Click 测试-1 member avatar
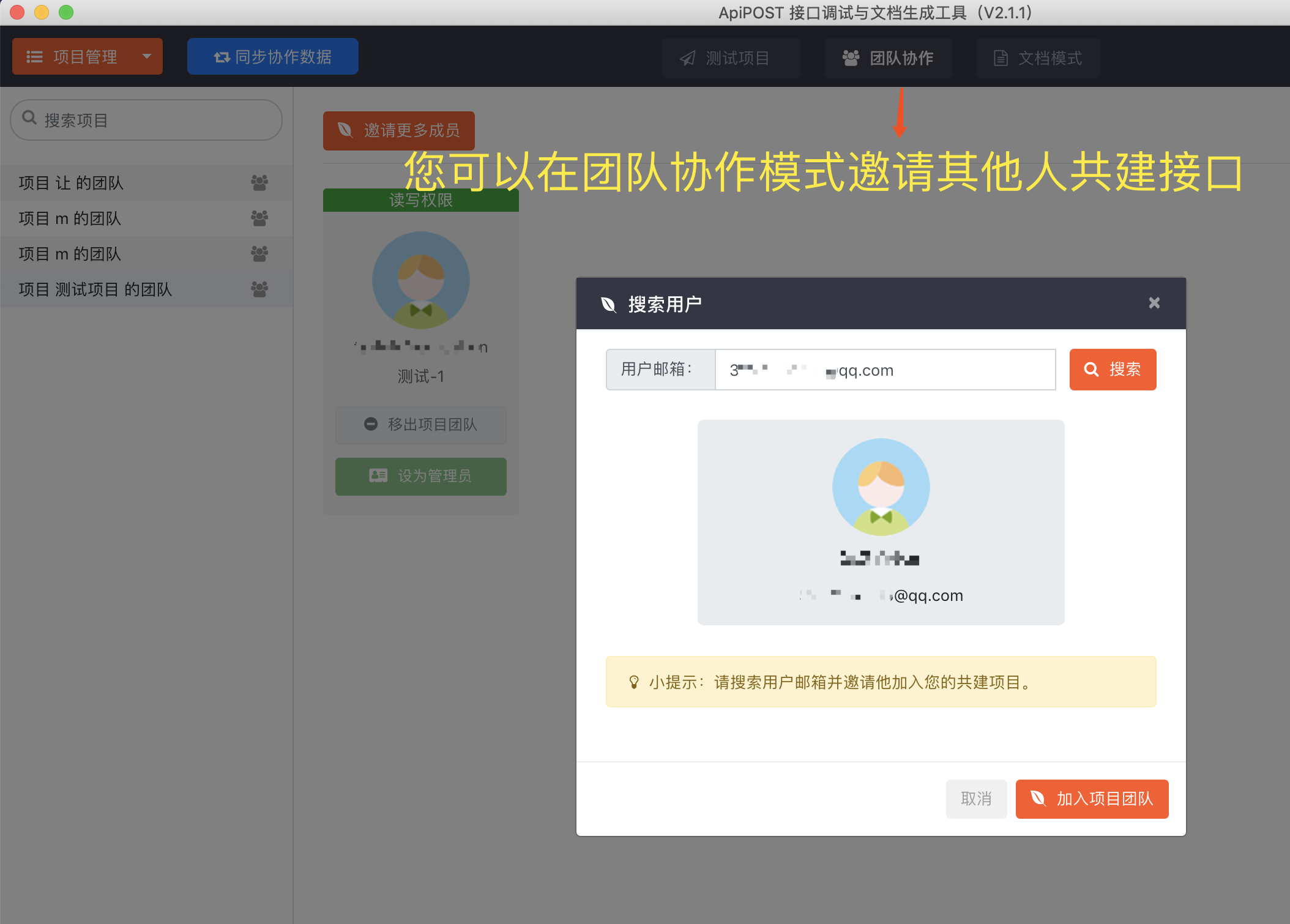1290x924 pixels. [x=420, y=280]
